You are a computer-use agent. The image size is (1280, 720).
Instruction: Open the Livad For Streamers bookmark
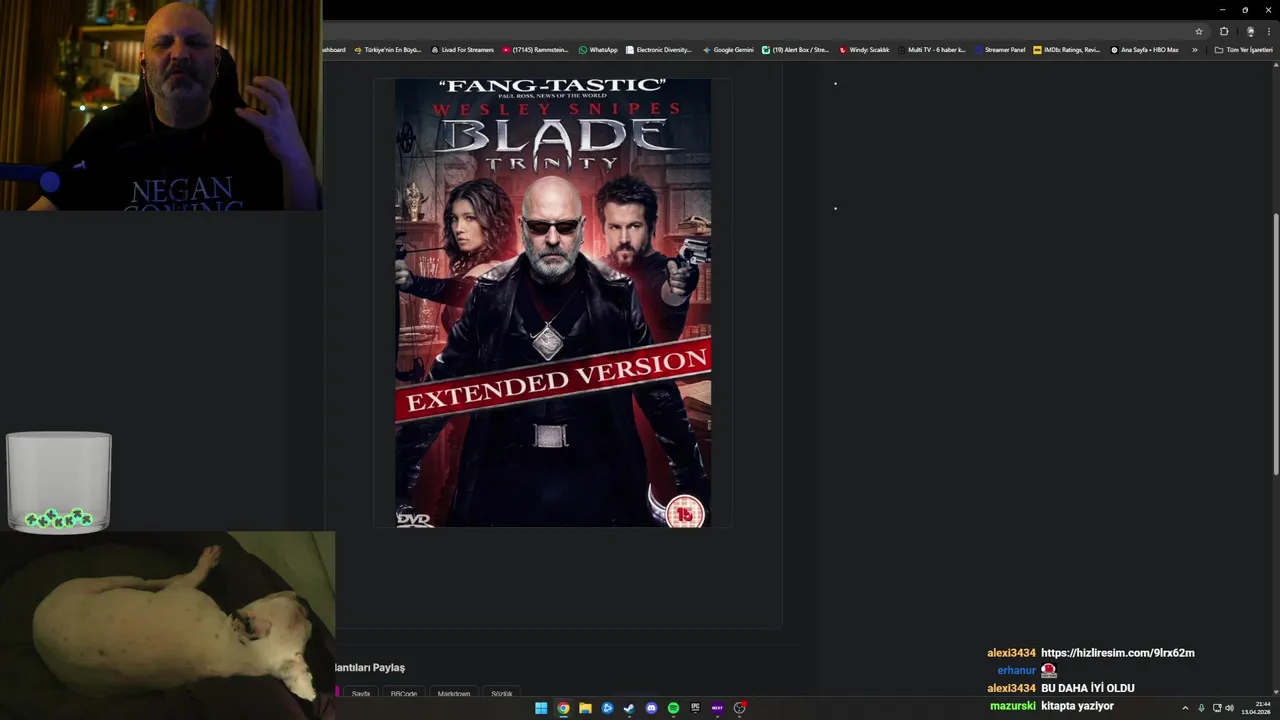tap(462, 50)
